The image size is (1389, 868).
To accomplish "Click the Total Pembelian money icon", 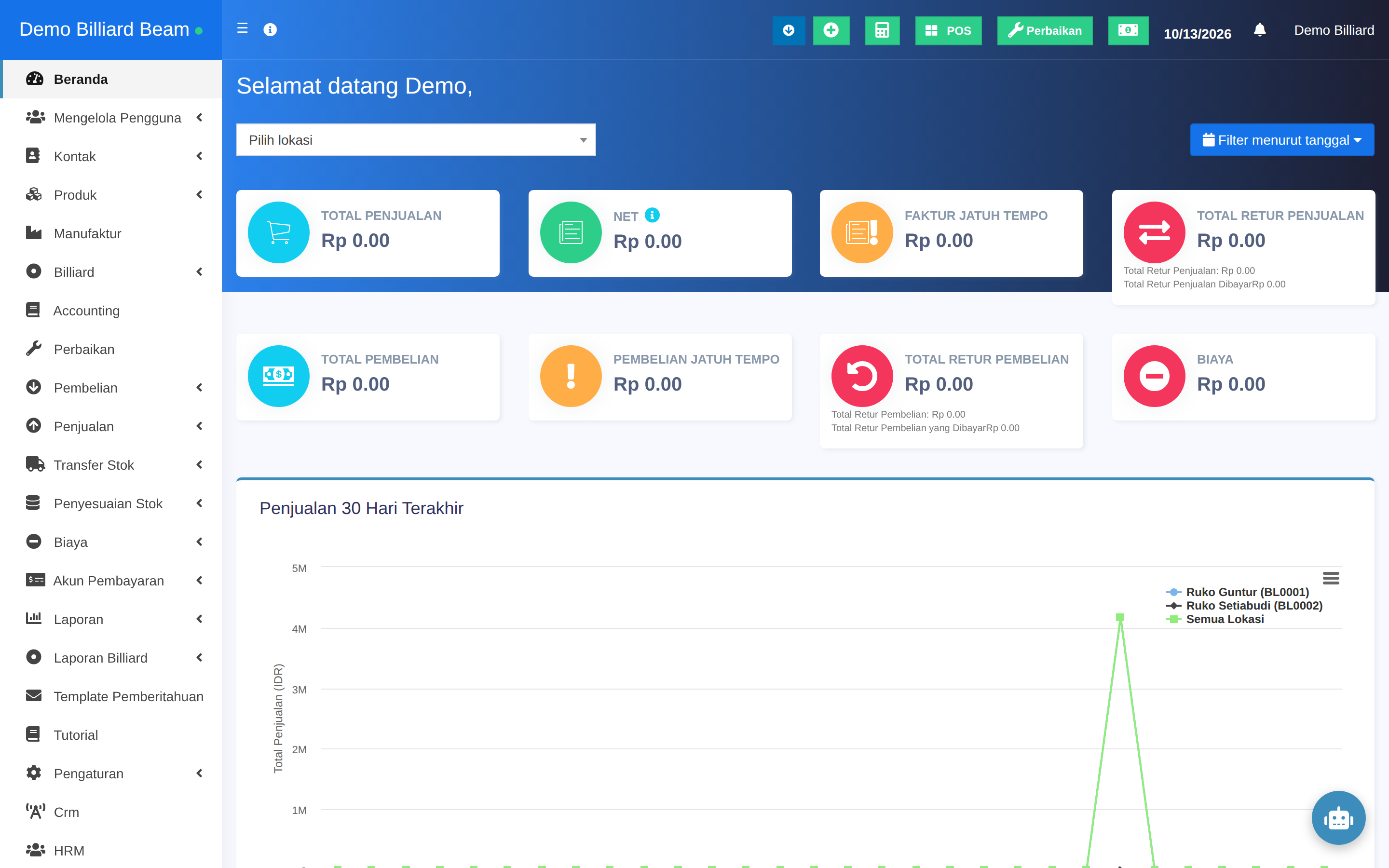I will coord(278,376).
